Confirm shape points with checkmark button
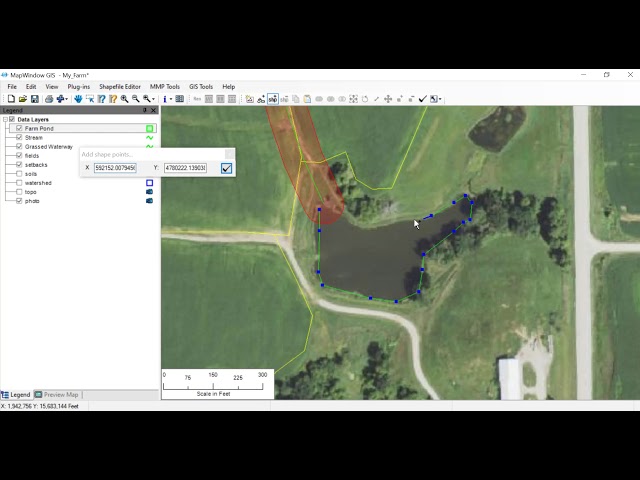 227,168
